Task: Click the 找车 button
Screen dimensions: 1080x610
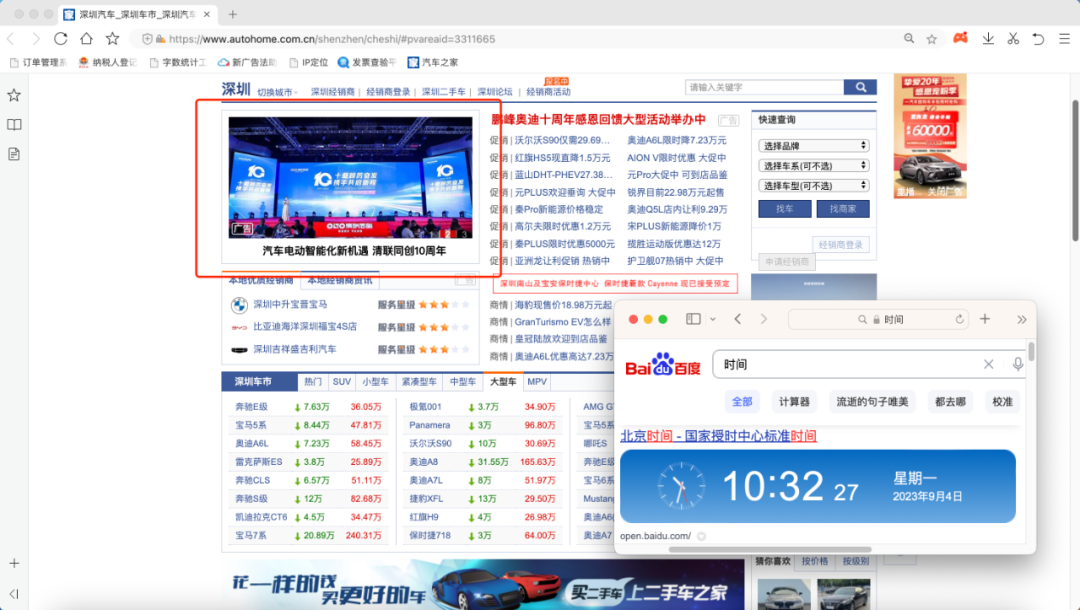Action: 785,209
